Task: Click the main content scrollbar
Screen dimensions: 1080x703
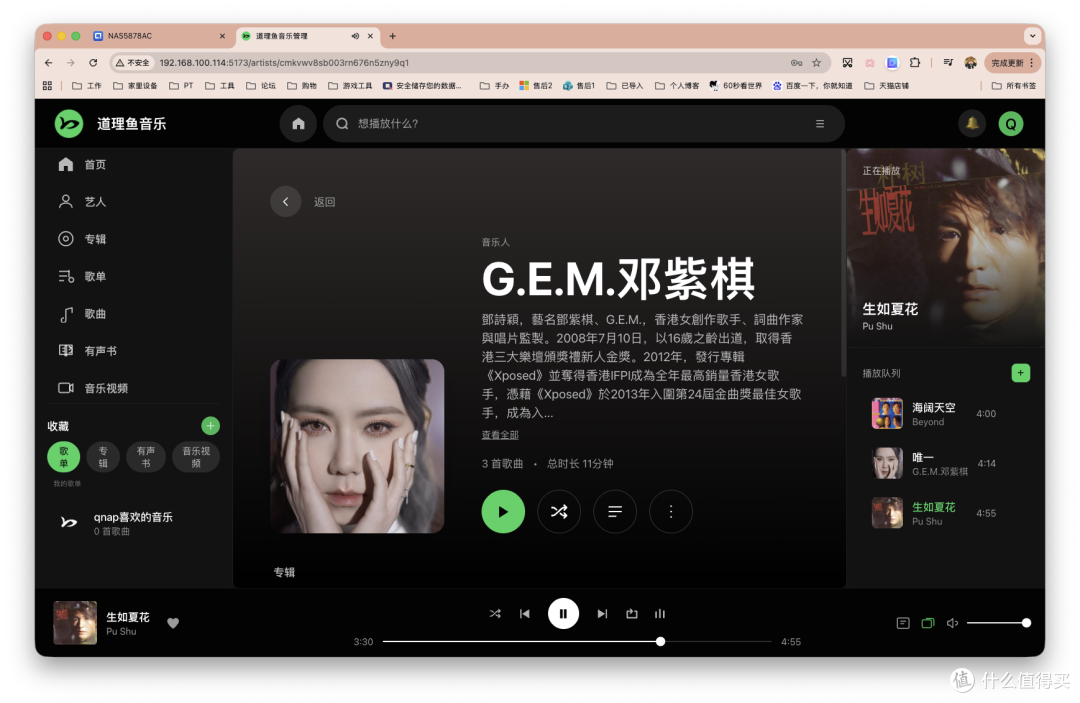Action: coord(843,262)
